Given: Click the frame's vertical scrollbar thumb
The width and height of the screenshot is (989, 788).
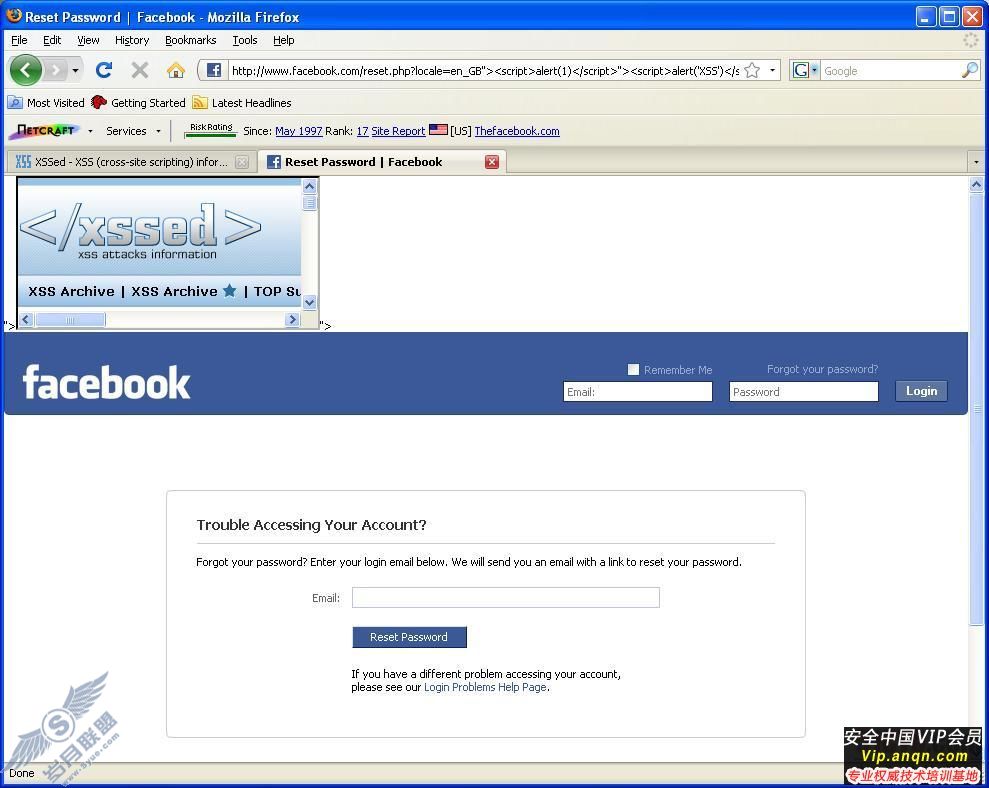Looking at the screenshot, I should tap(309, 202).
